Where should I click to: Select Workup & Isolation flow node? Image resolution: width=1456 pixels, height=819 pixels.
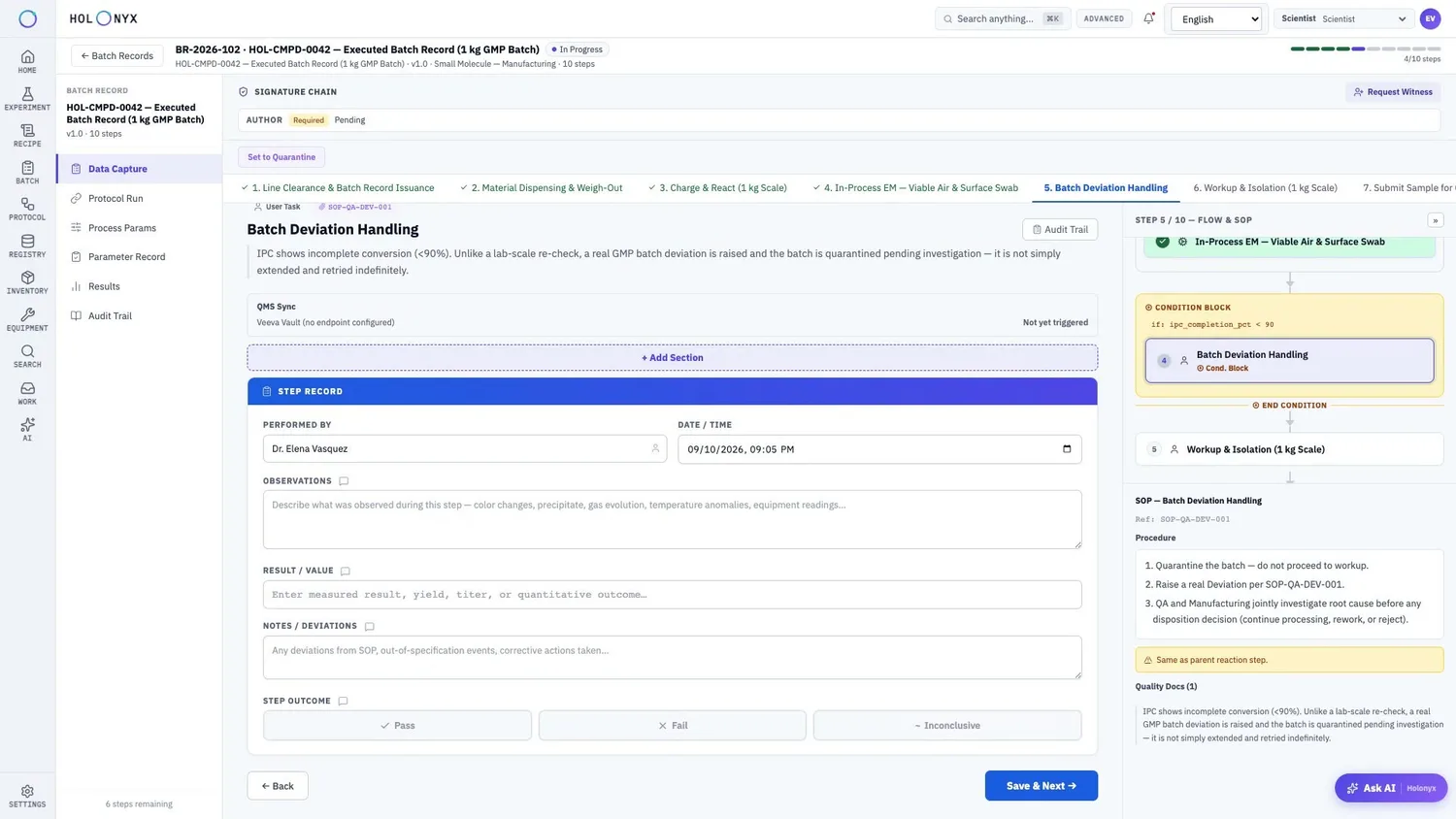click(x=1289, y=449)
